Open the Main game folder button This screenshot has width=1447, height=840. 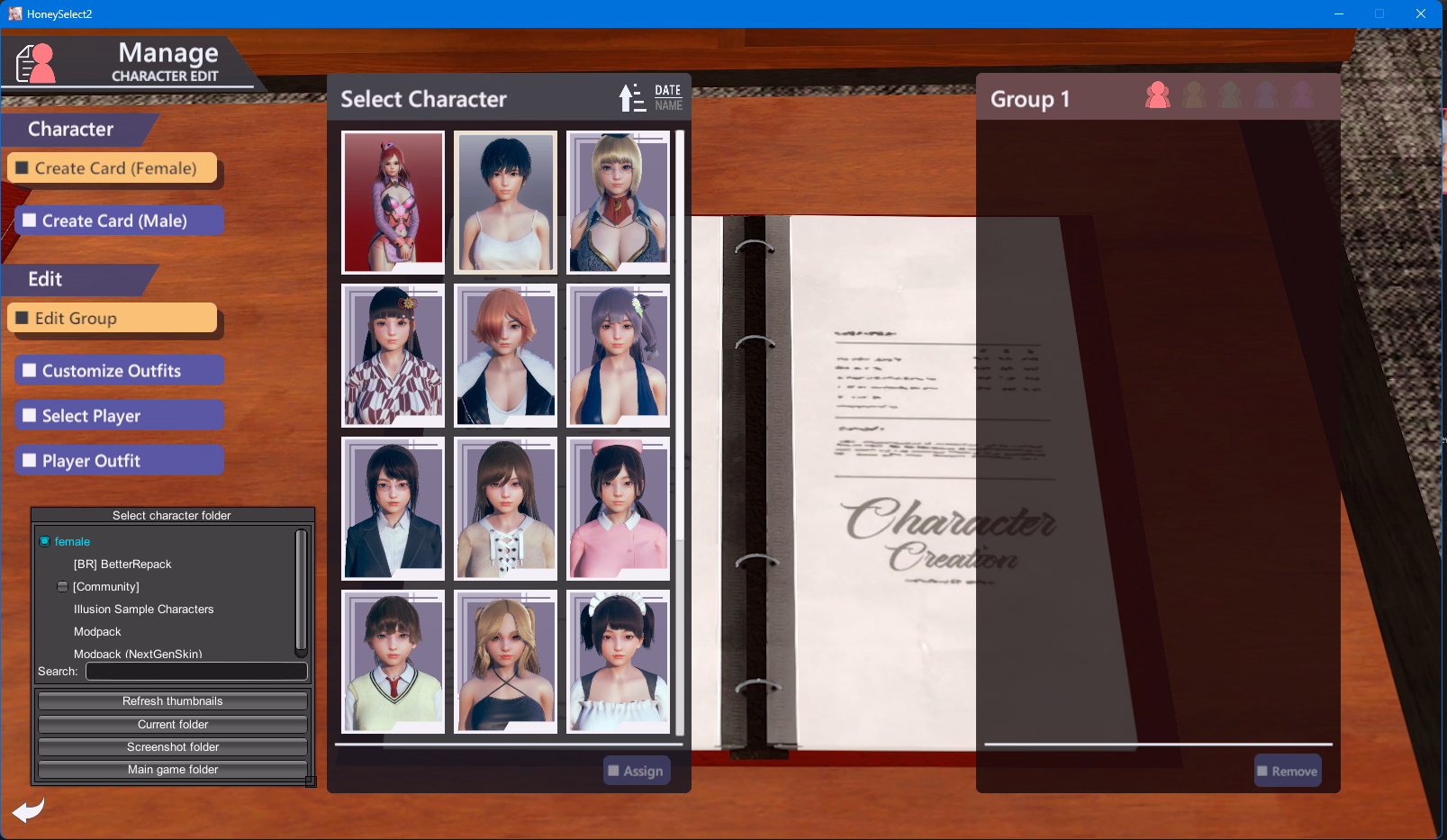click(173, 770)
